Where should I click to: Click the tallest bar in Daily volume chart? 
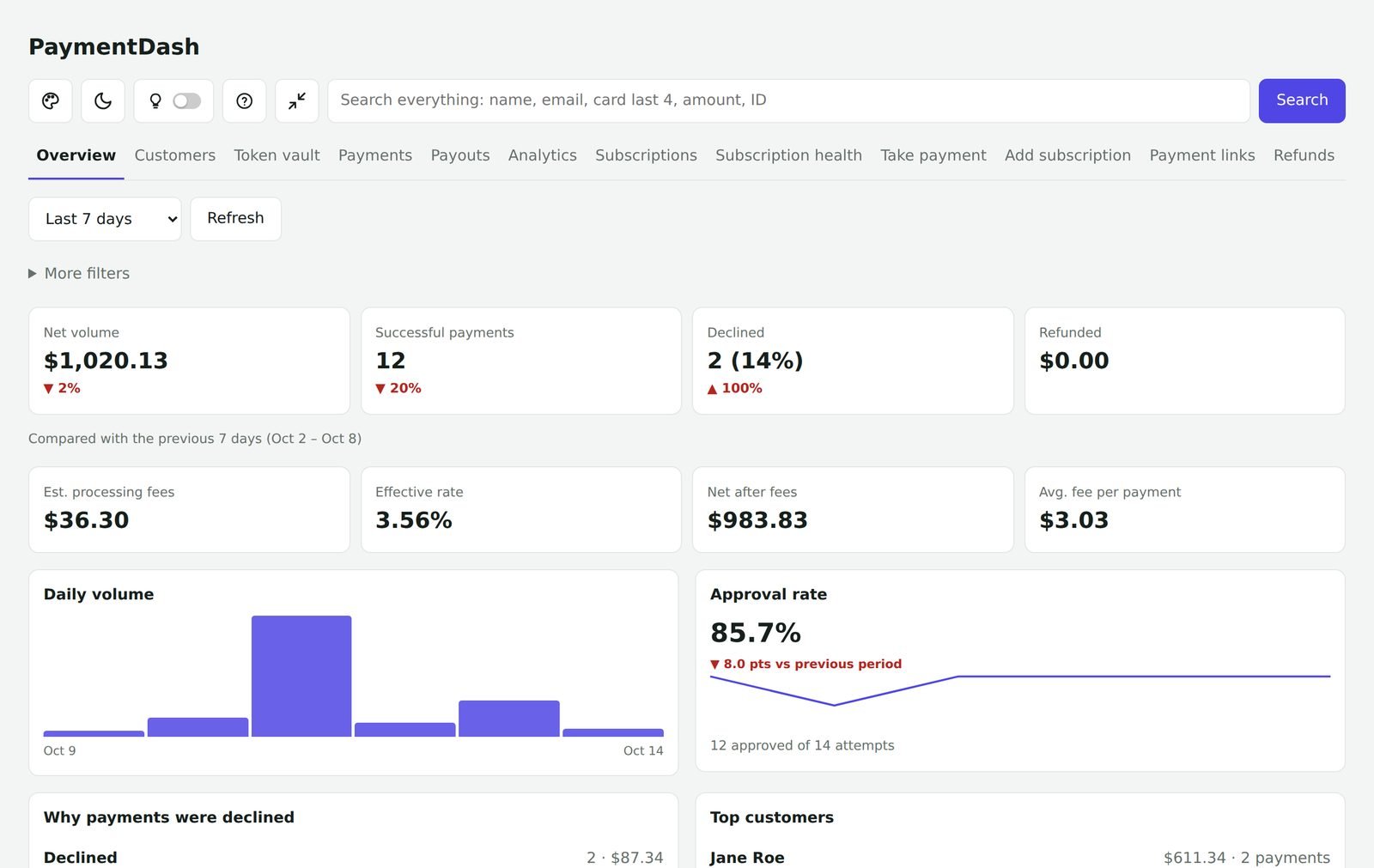pos(301,676)
